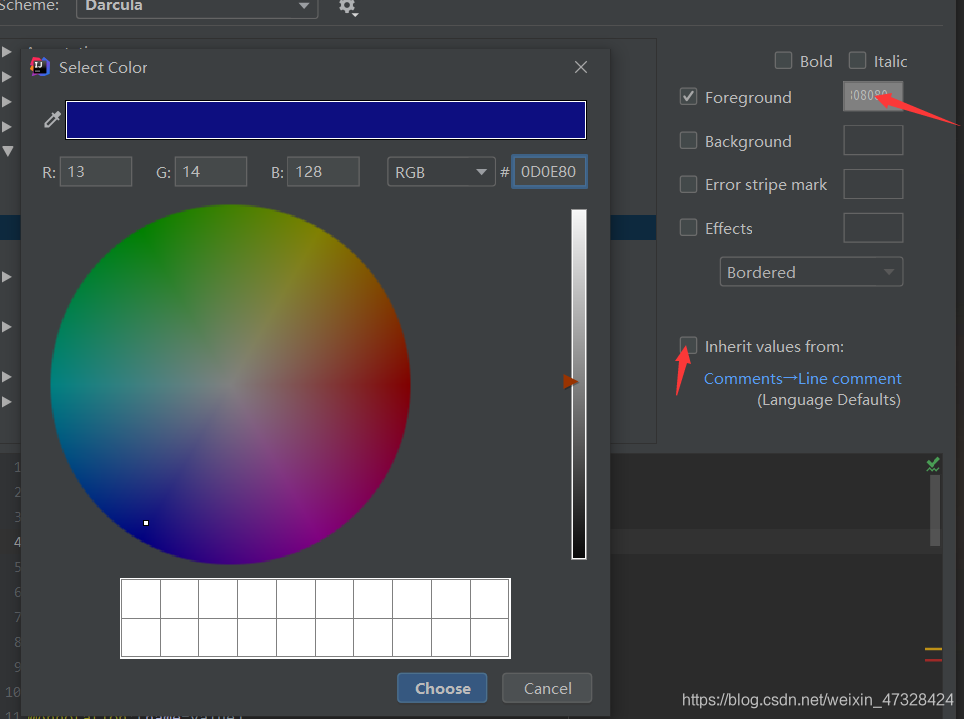Image resolution: width=964 pixels, height=719 pixels.
Task: Click the yellow warning stripe marker
Action: [933, 649]
